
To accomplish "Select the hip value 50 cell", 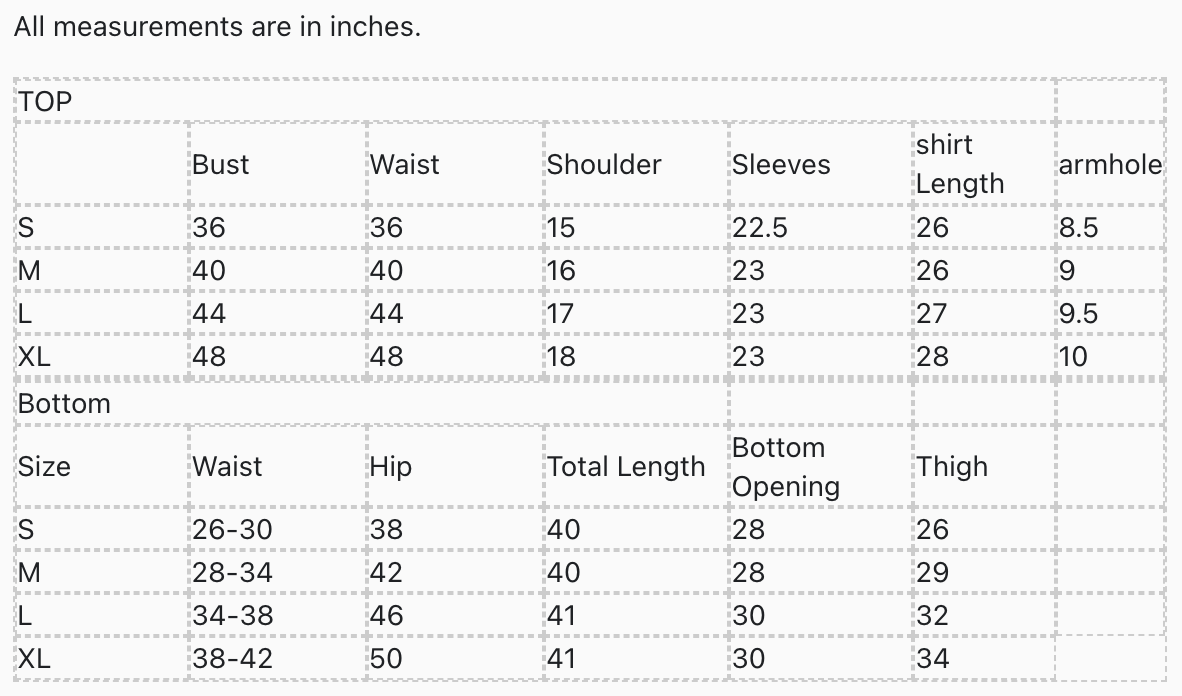I will [x=386, y=659].
